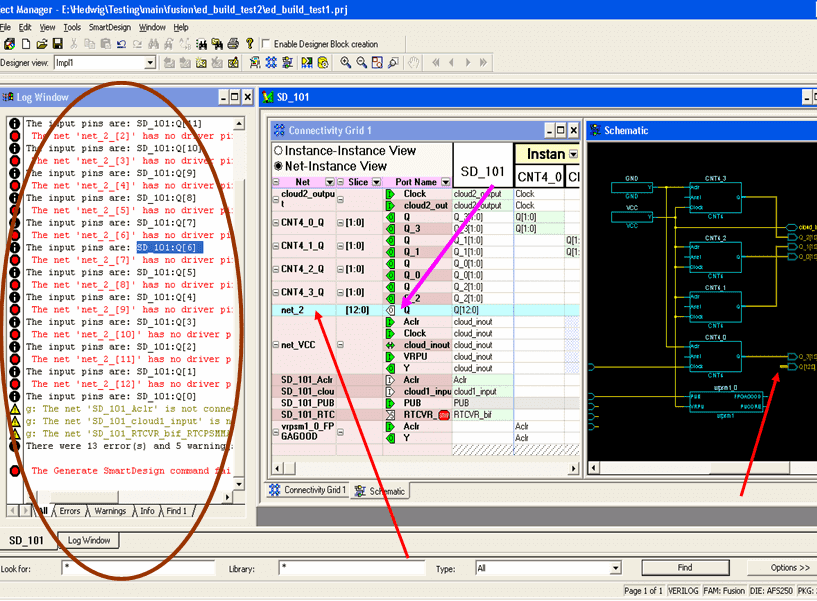Switch to the Log Window bottom tab
The height and width of the screenshot is (601, 817).
coord(89,540)
